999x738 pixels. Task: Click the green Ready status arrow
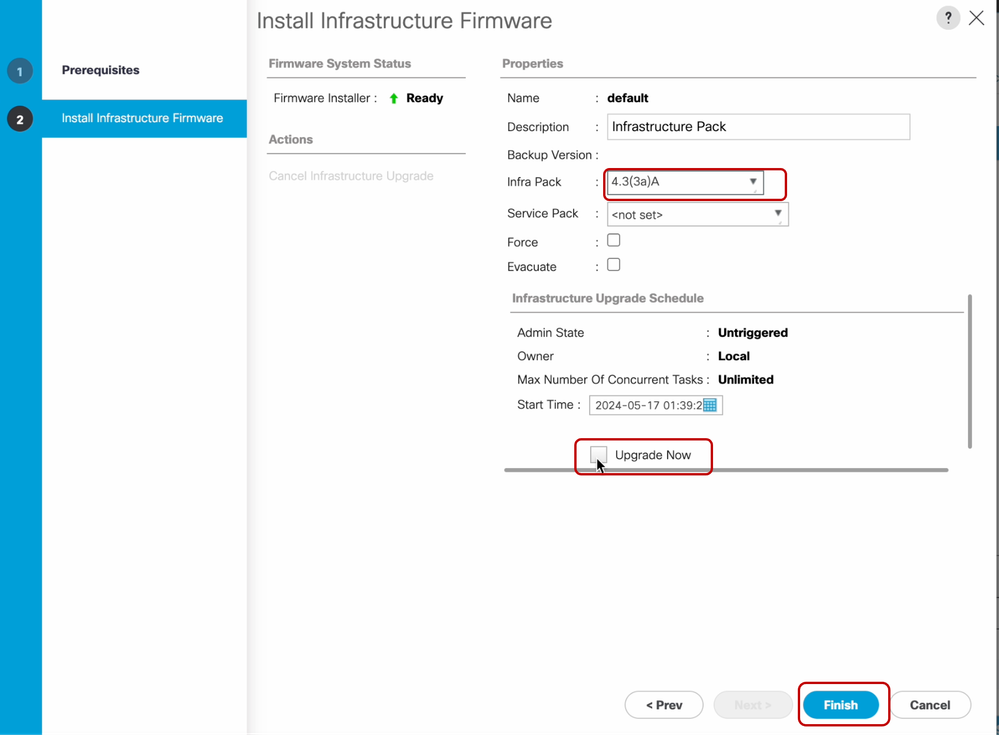pos(394,98)
